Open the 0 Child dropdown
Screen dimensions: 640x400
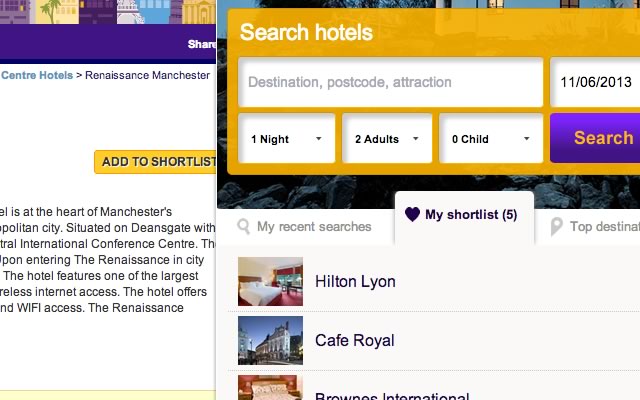(x=491, y=139)
